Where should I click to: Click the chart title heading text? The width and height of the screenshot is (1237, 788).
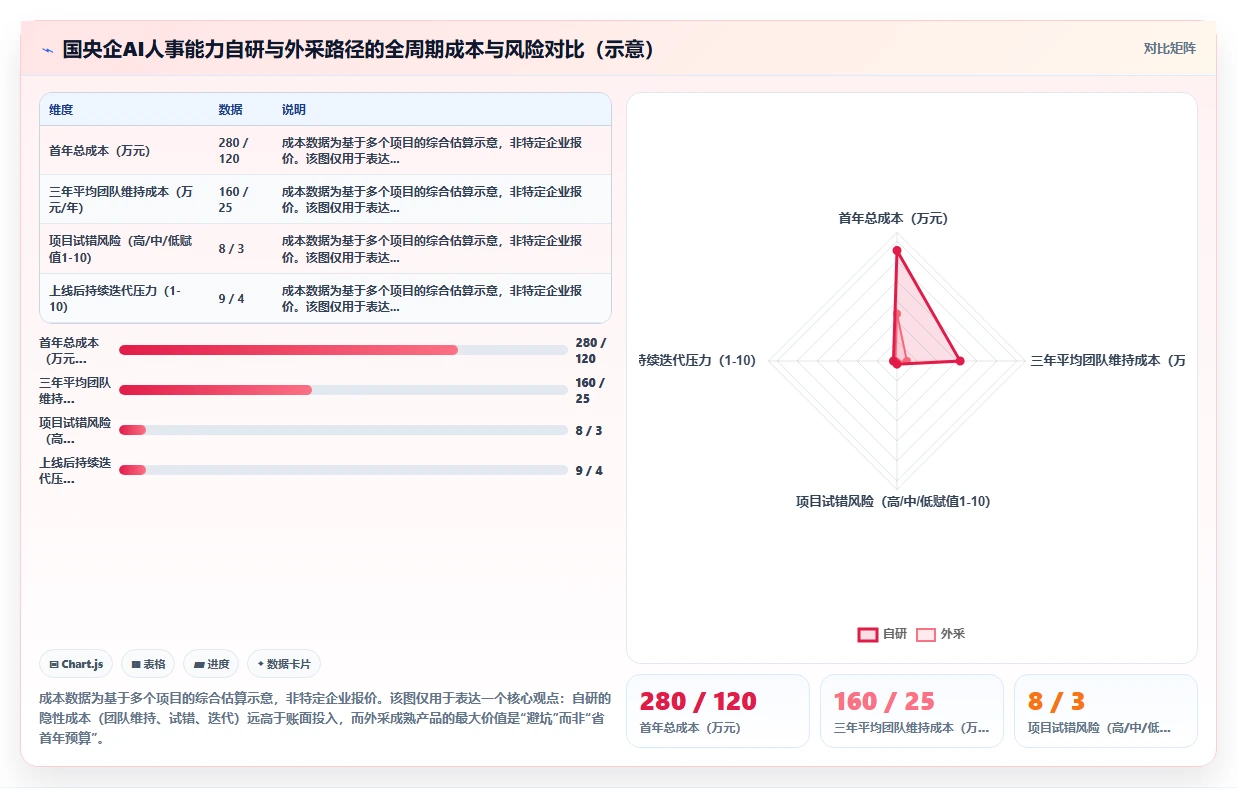(360, 49)
